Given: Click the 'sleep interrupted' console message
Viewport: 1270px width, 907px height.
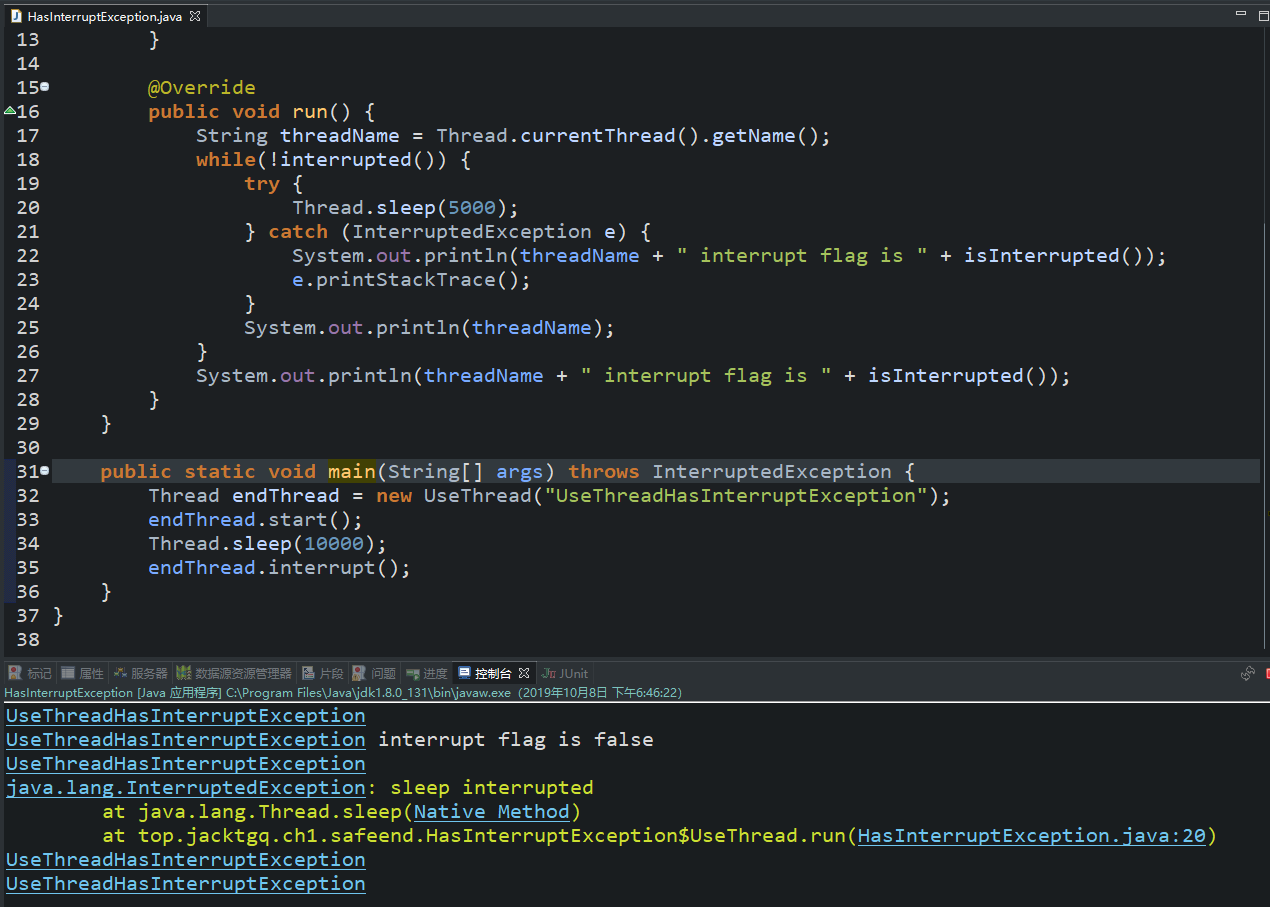Looking at the screenshot, I should tap(492, 787).
